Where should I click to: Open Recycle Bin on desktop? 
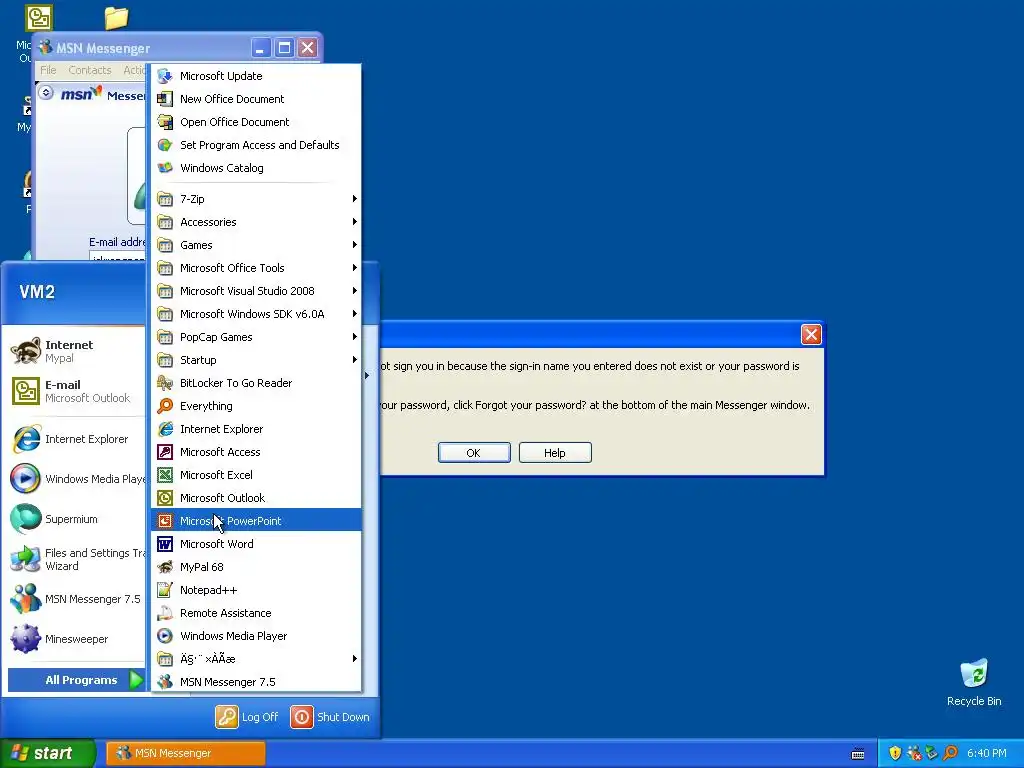point(974,682)
